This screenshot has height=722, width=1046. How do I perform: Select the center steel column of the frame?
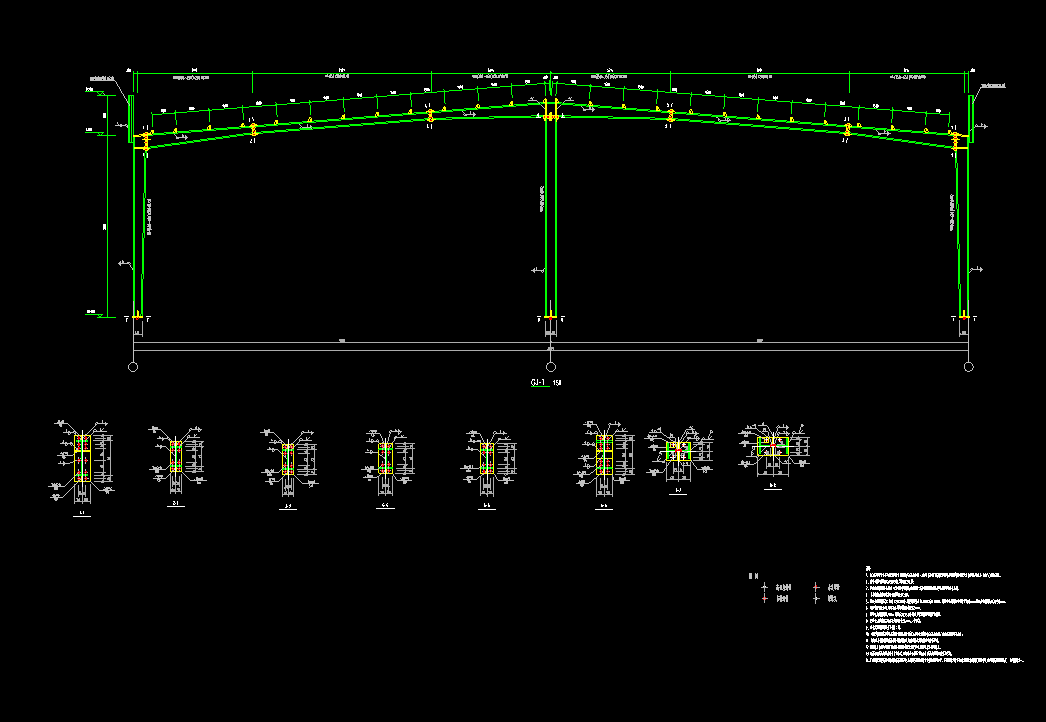[550, 217]
